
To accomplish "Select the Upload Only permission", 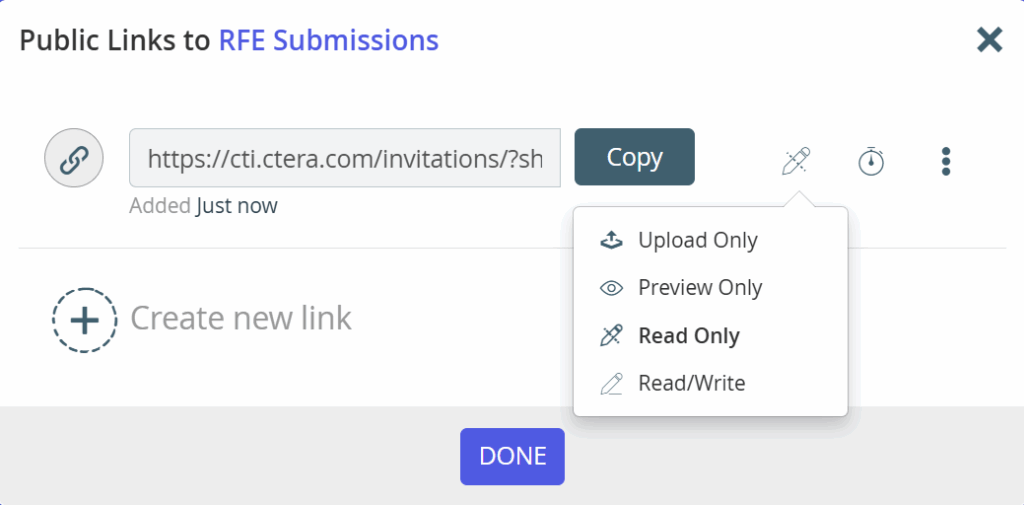I will click(697, 240).
